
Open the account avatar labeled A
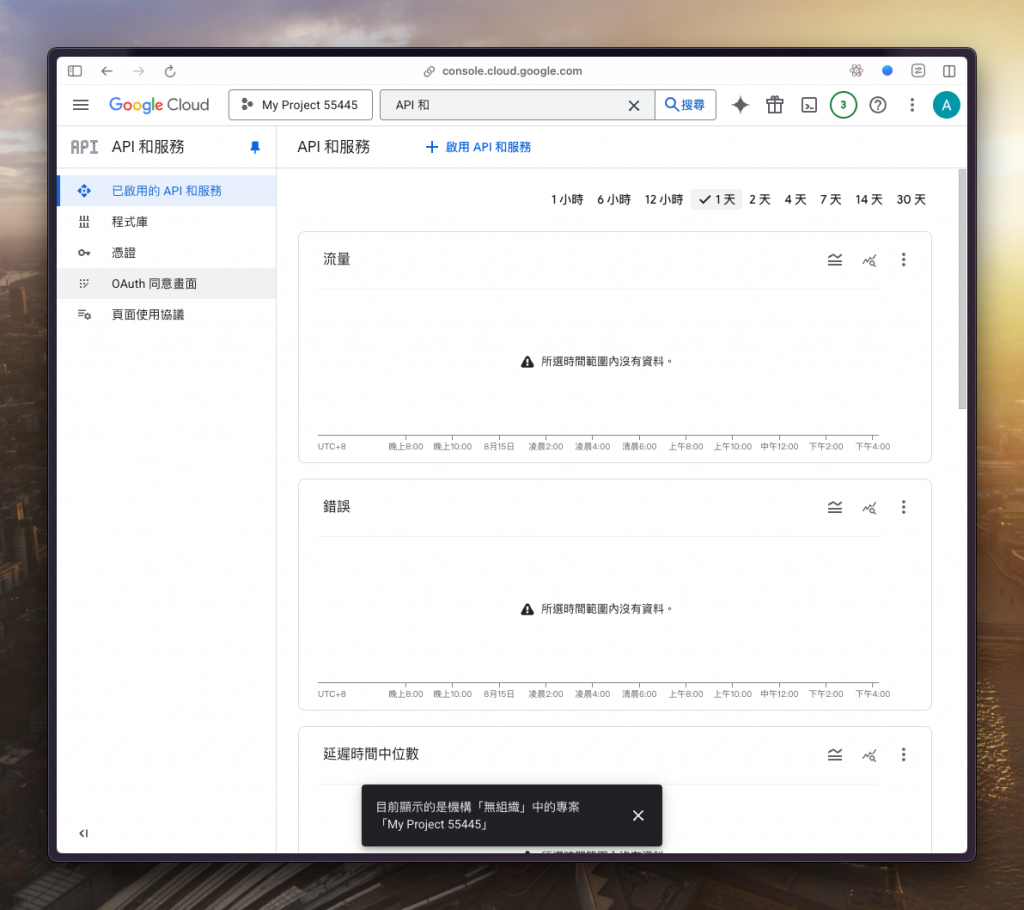[x=946, y=105]
